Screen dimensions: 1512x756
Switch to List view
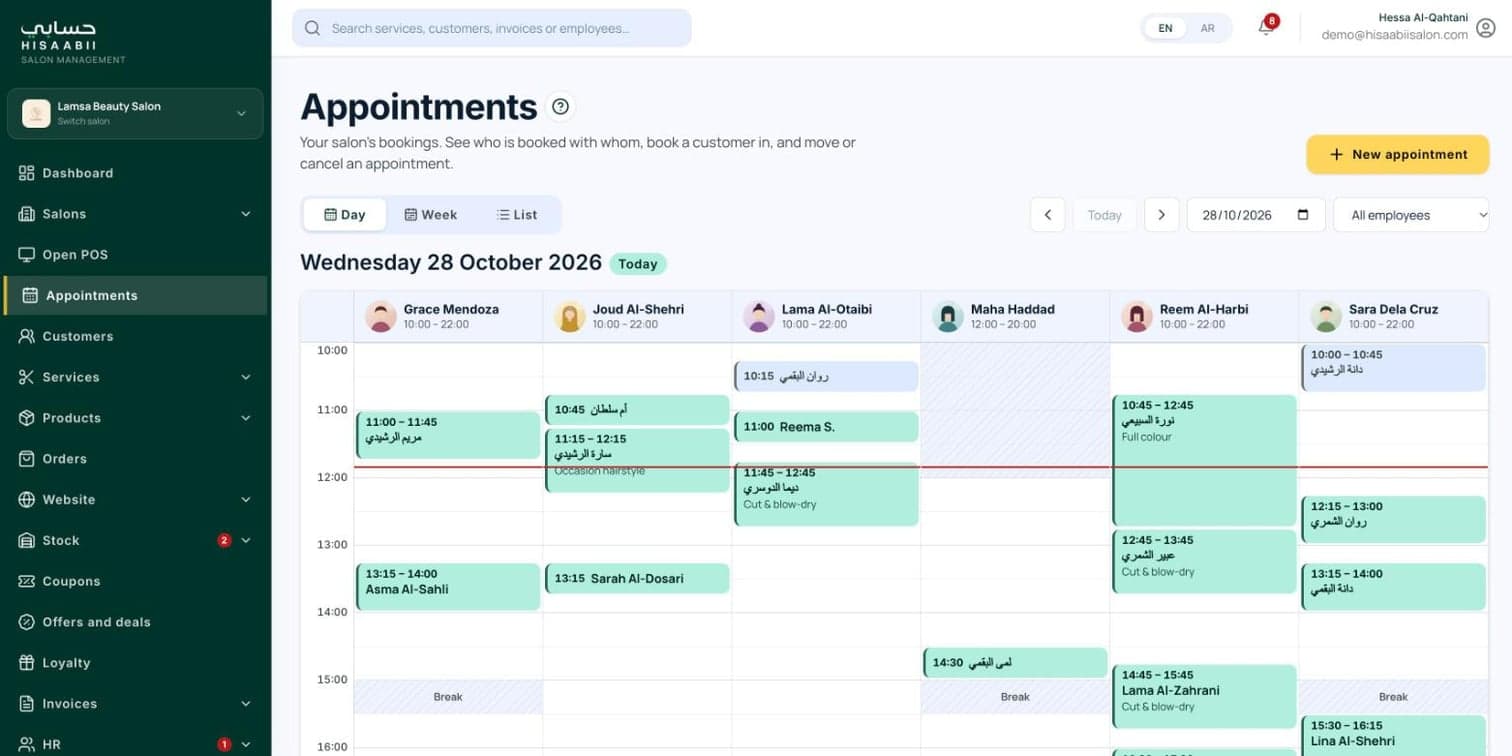pos(517,215)
